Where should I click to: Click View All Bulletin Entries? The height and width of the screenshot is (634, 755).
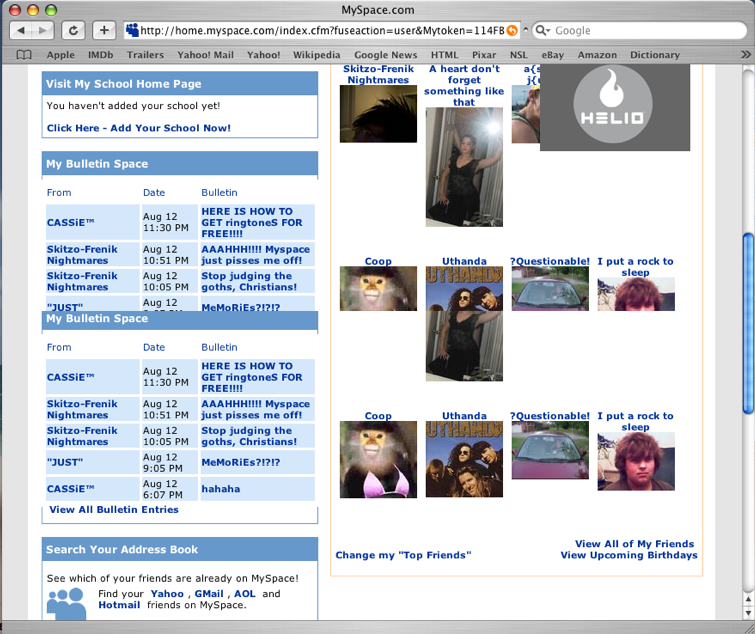click(x=114, y=509)
